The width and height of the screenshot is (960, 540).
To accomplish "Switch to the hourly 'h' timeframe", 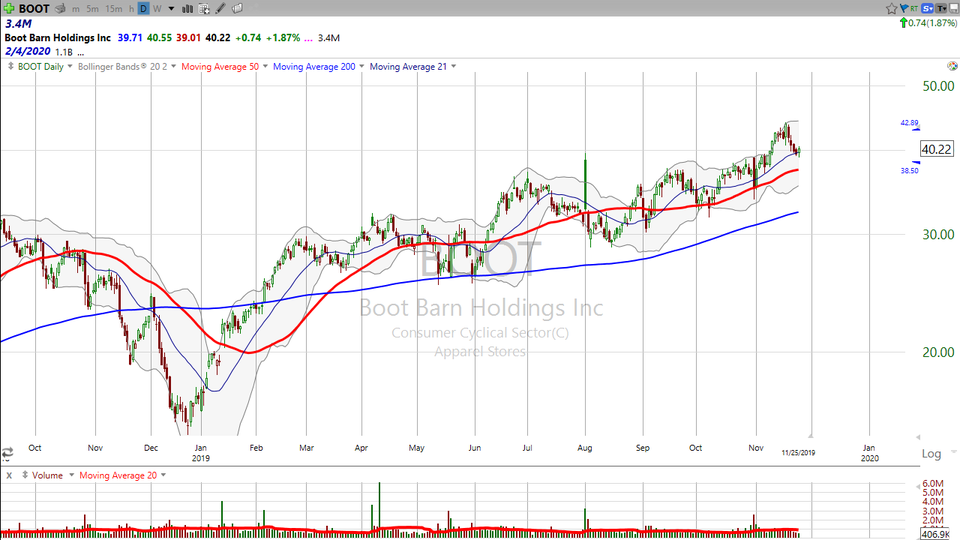I will [131, 9].
